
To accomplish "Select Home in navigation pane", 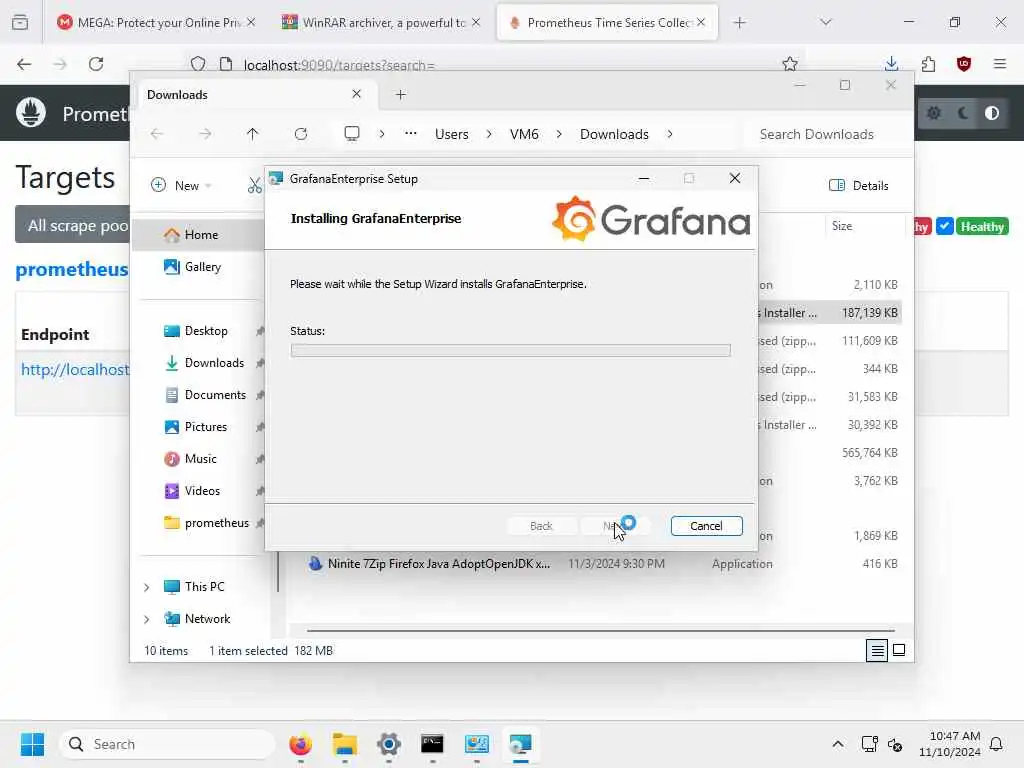I will pos(201,235).
